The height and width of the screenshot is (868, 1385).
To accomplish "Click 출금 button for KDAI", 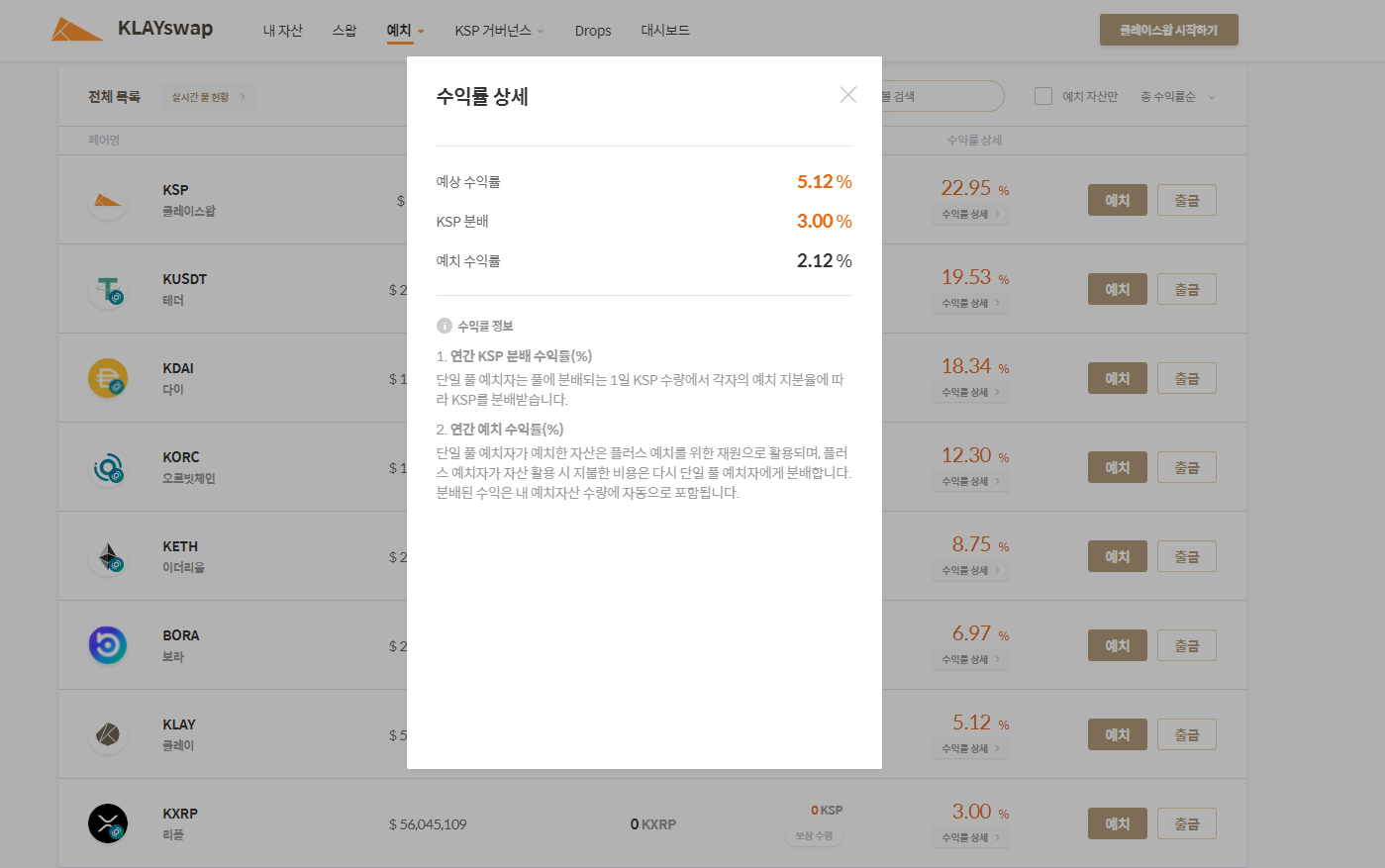I will tap(1187, 378).
